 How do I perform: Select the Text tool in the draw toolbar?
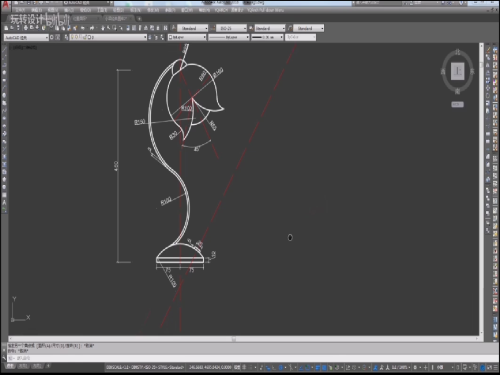(4, 202)
